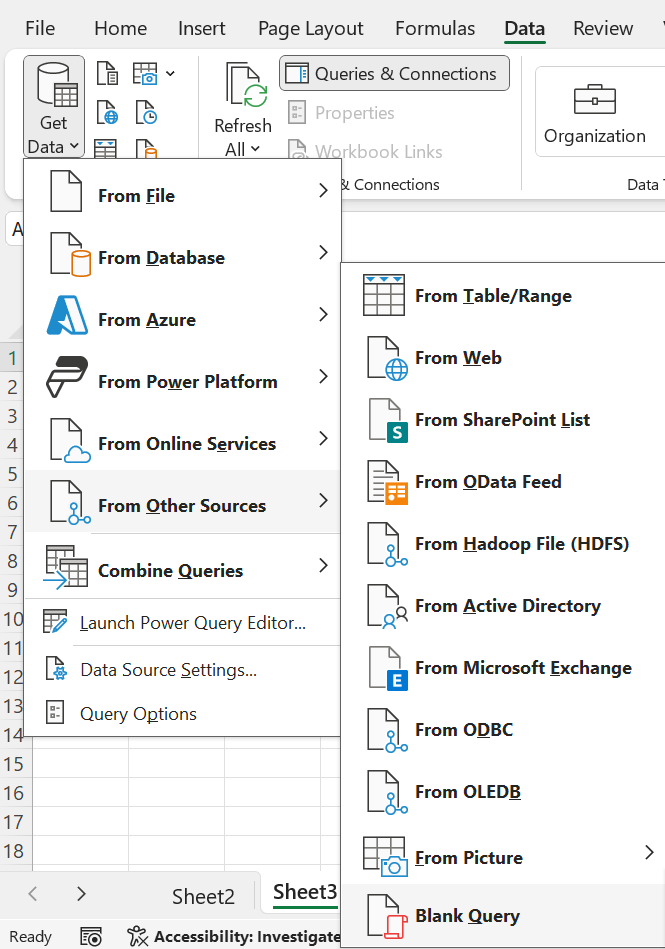Switch to the Sheet2 worksheet tab

click(203, 896)
